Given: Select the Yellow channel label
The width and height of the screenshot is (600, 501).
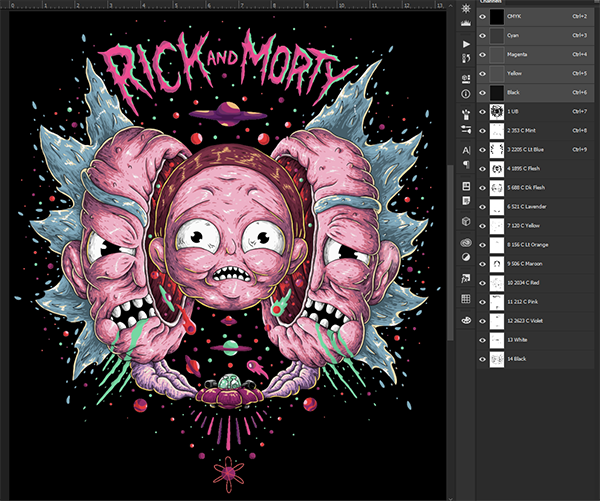Looking at the screenshot, I should [x=514, y=73].
